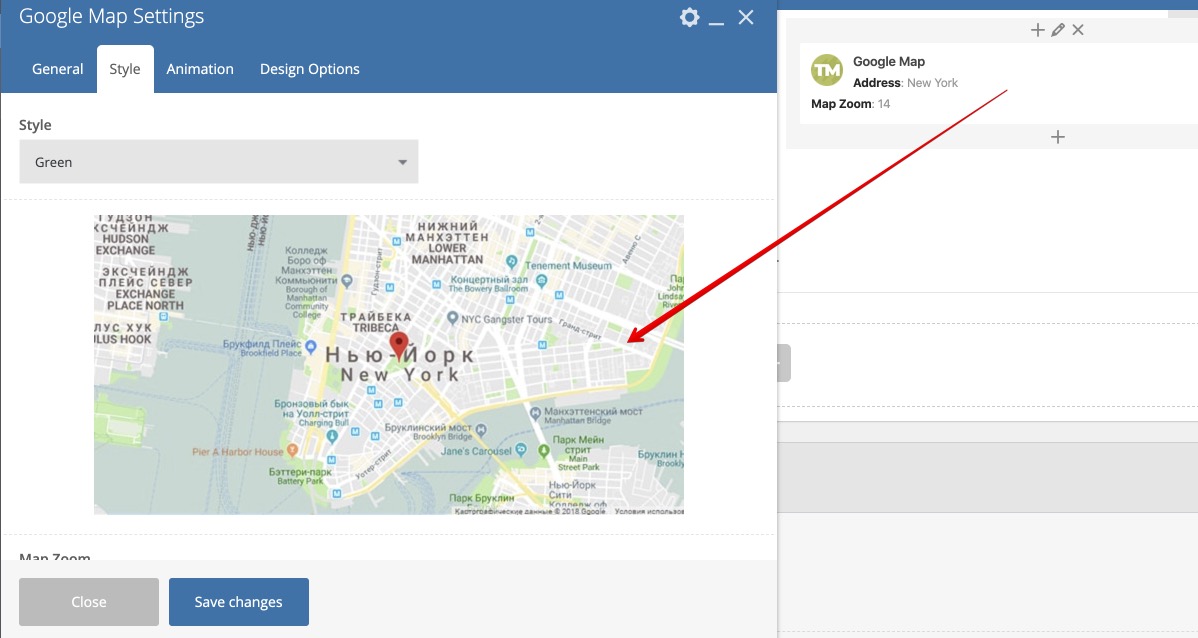This screenshot has height=638, width=1198.
Task: Close the Google Map Settings dialog with X
Action: pos(746,18)
